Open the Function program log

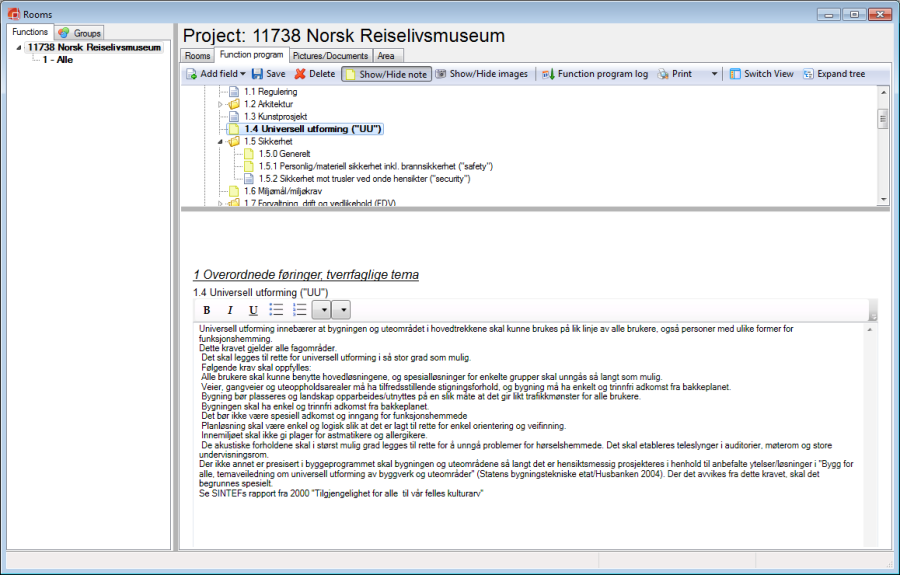click(595, 74)
